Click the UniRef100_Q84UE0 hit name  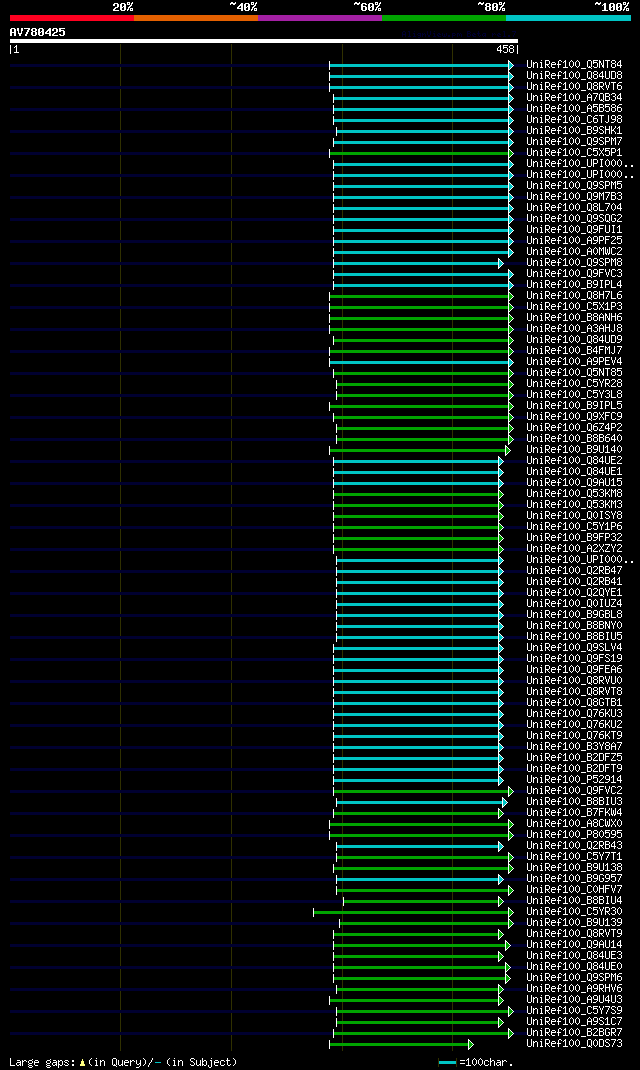pos(574,966)
